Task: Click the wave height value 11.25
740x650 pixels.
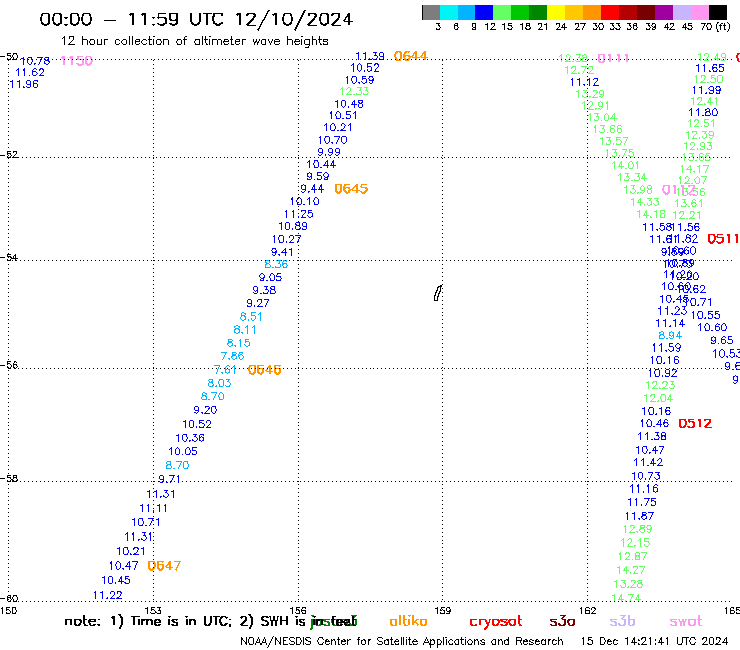Action: 298,214
